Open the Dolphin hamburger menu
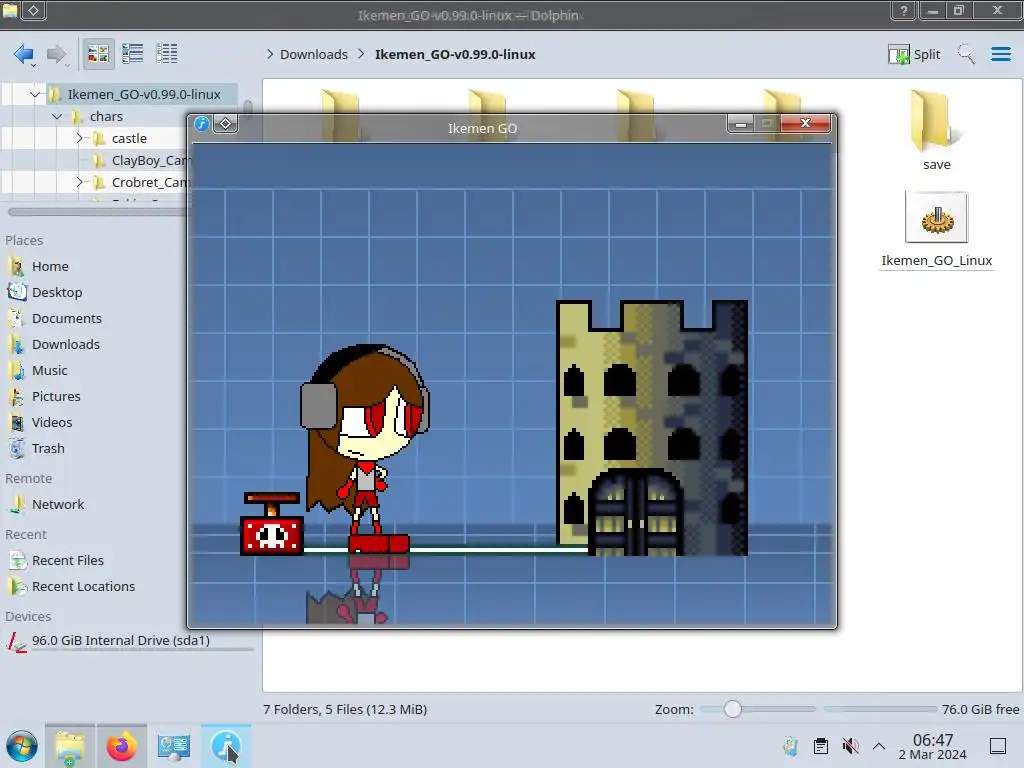The image size is (1024, 768). [1001, 54]
